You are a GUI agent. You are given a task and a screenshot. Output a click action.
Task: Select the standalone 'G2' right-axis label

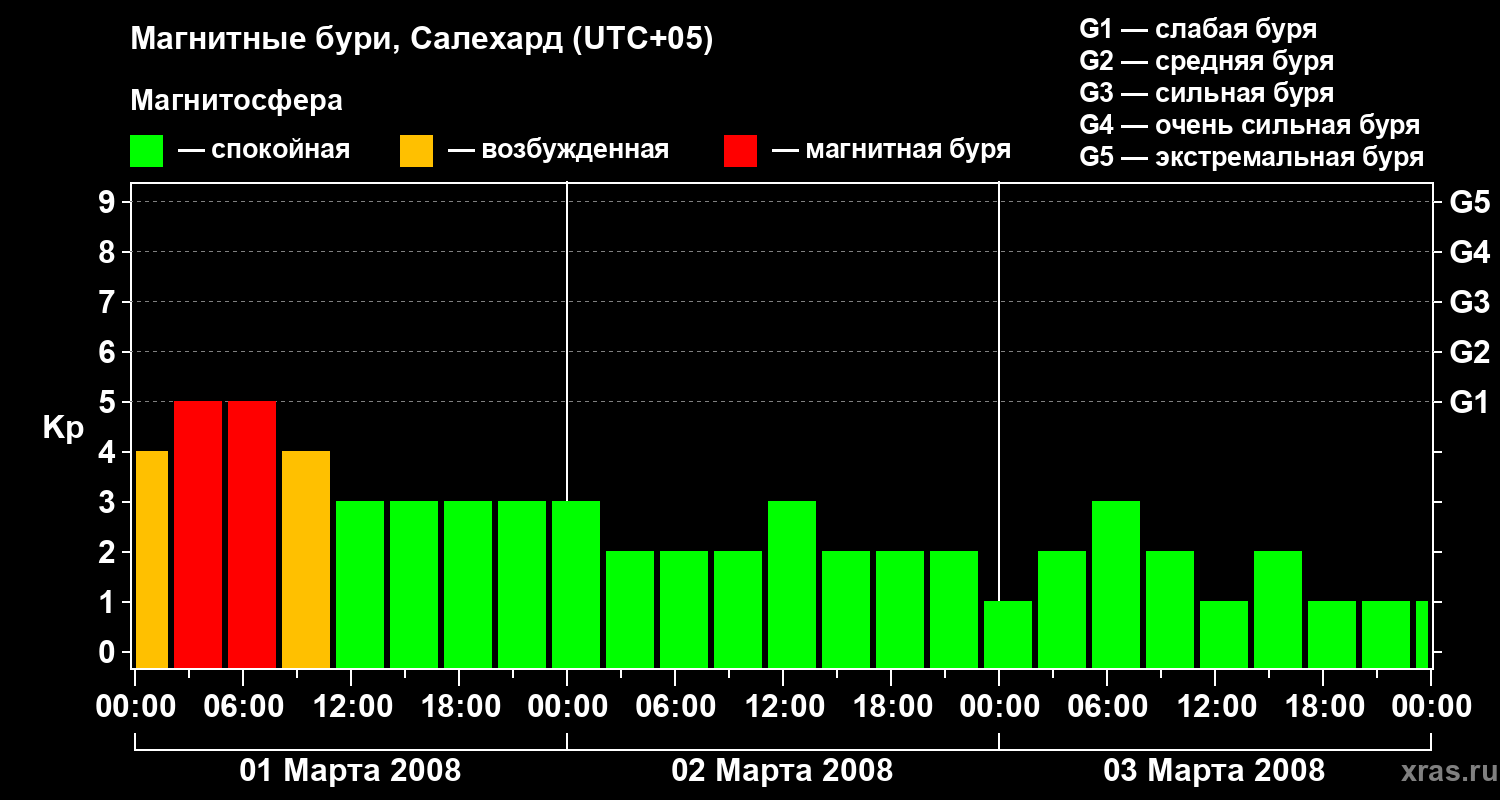(1469, 352)
